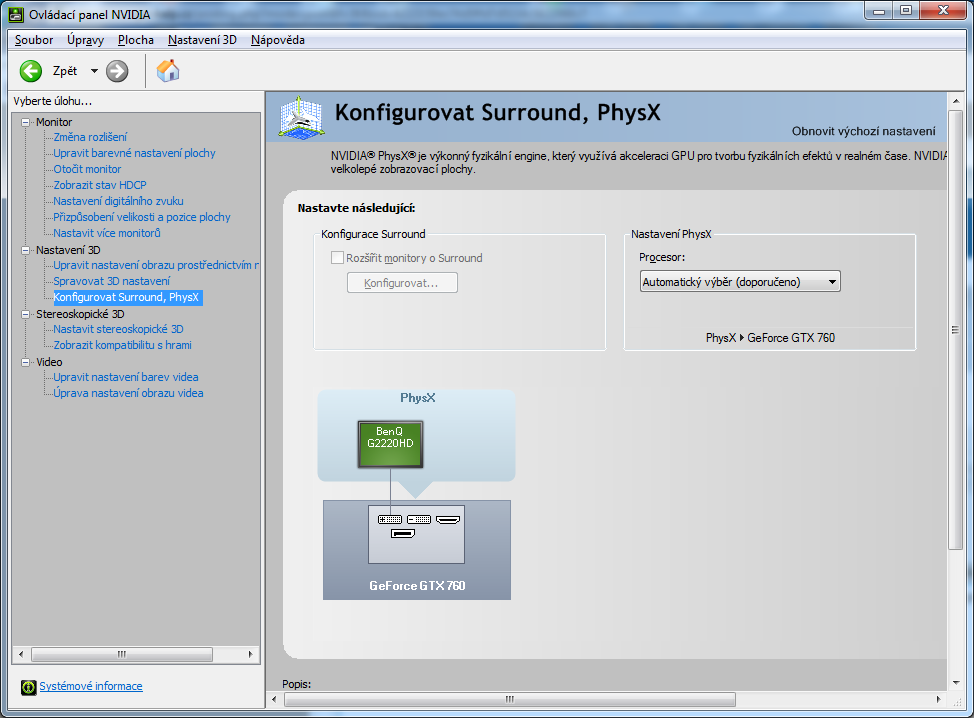Screen dimensions: 974x718
Task: Click the main pane scroll up arrow
Action: pyautogui.click(x=955, y=101)
